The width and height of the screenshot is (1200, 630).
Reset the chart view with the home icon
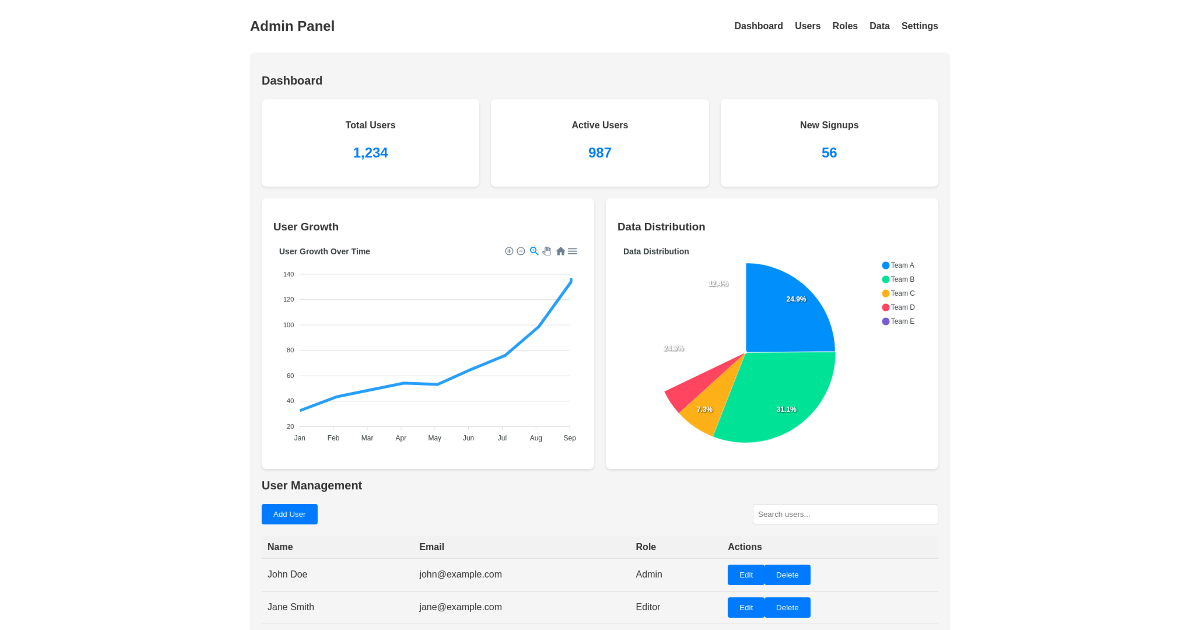coord(561,251)
